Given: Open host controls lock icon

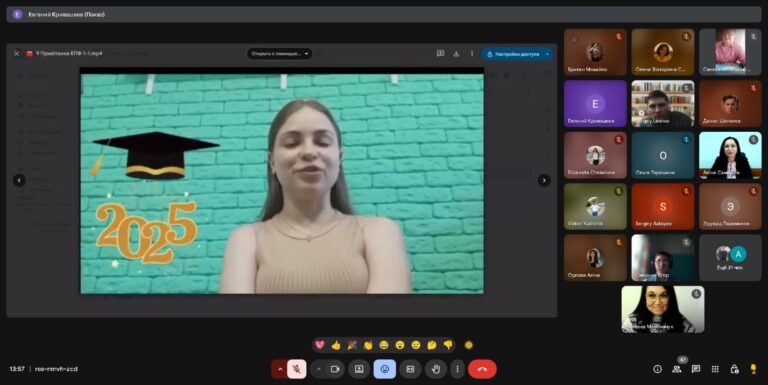Looking at the screenshot, I should click(x=734, y=369).
